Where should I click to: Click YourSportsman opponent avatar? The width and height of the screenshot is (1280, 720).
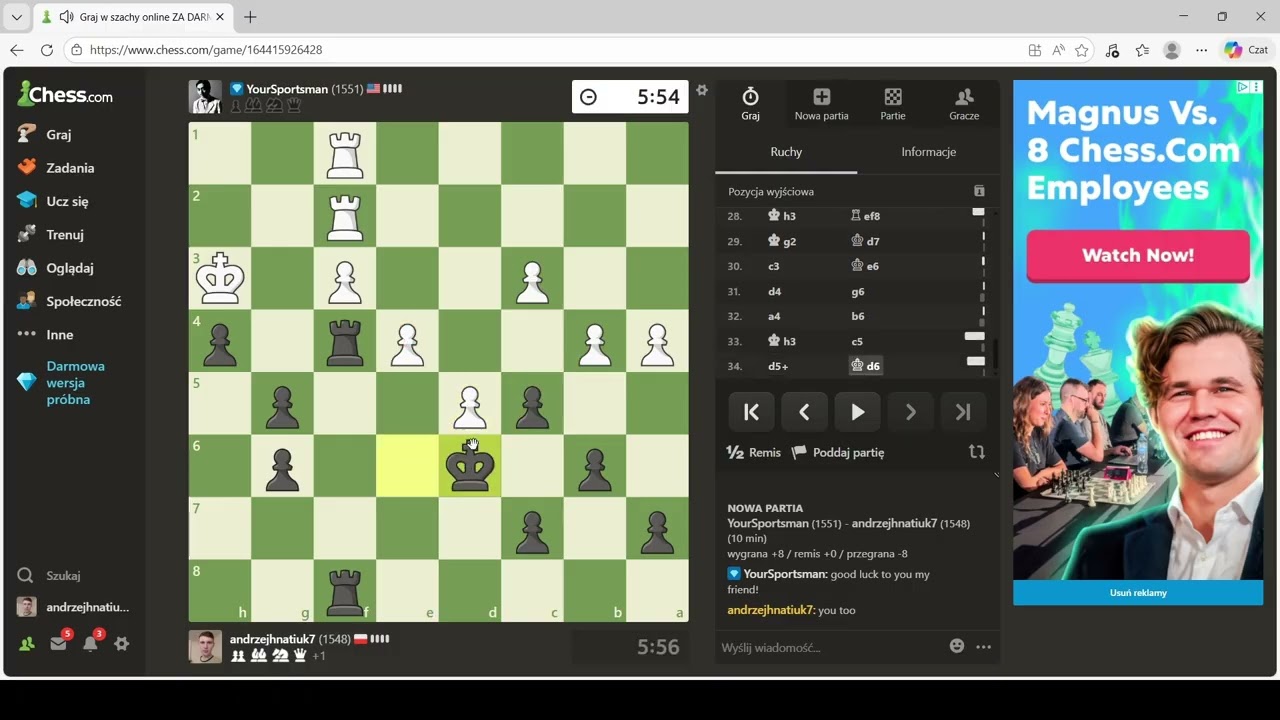tap(205, 96)
